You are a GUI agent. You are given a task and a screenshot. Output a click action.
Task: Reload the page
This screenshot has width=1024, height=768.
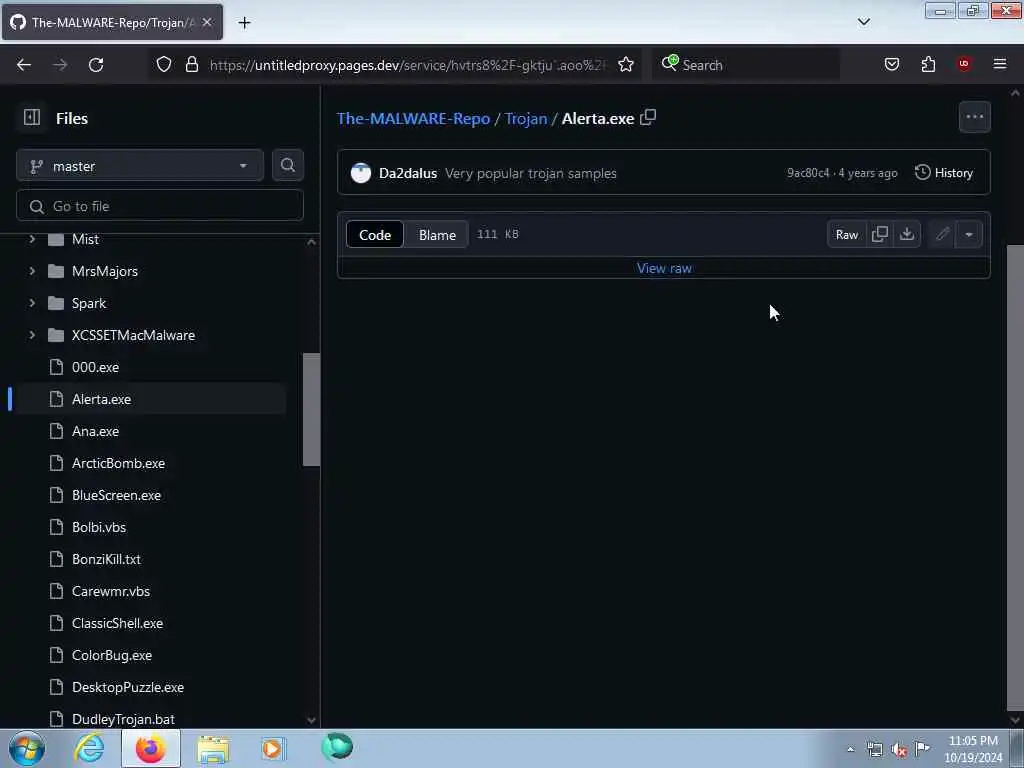[96, 65]
